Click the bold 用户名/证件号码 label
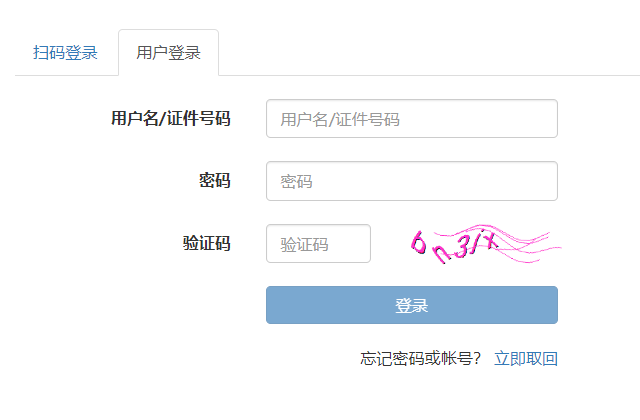640x420 pixels. click(171, 119)
